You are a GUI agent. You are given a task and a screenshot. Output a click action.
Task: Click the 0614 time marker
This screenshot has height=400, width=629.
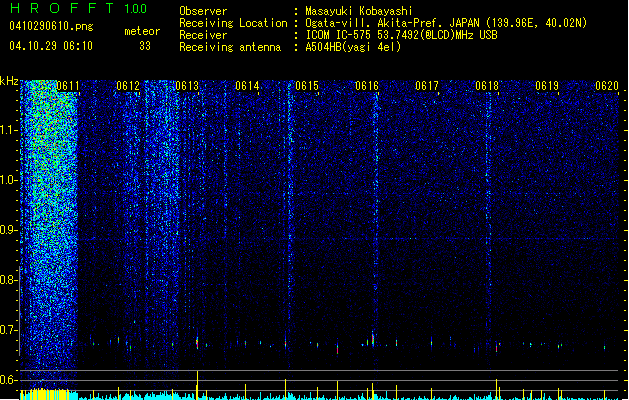click(247, 86)
